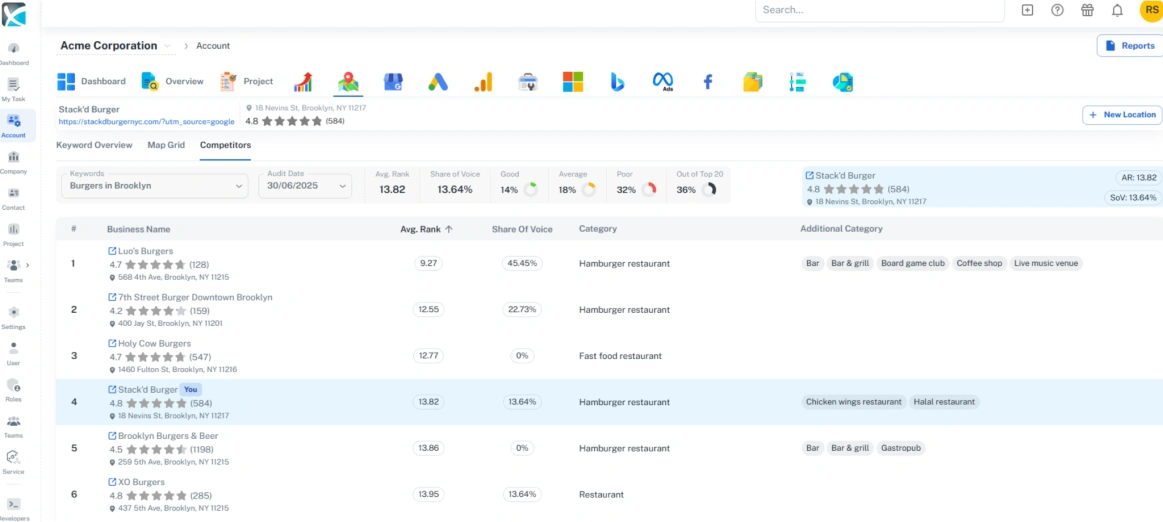The image size is (1163, 522).
Task: Click the gift box icon in the header
Action: tap(1087, 10)
